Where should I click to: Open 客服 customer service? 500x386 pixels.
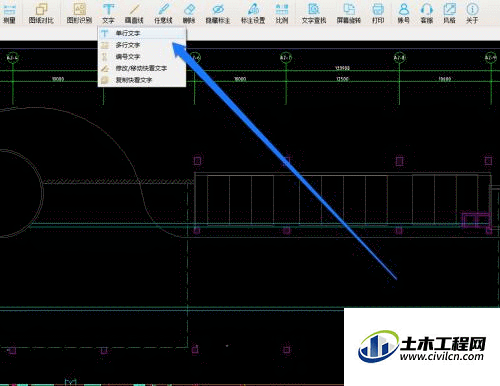coord(427,13)
